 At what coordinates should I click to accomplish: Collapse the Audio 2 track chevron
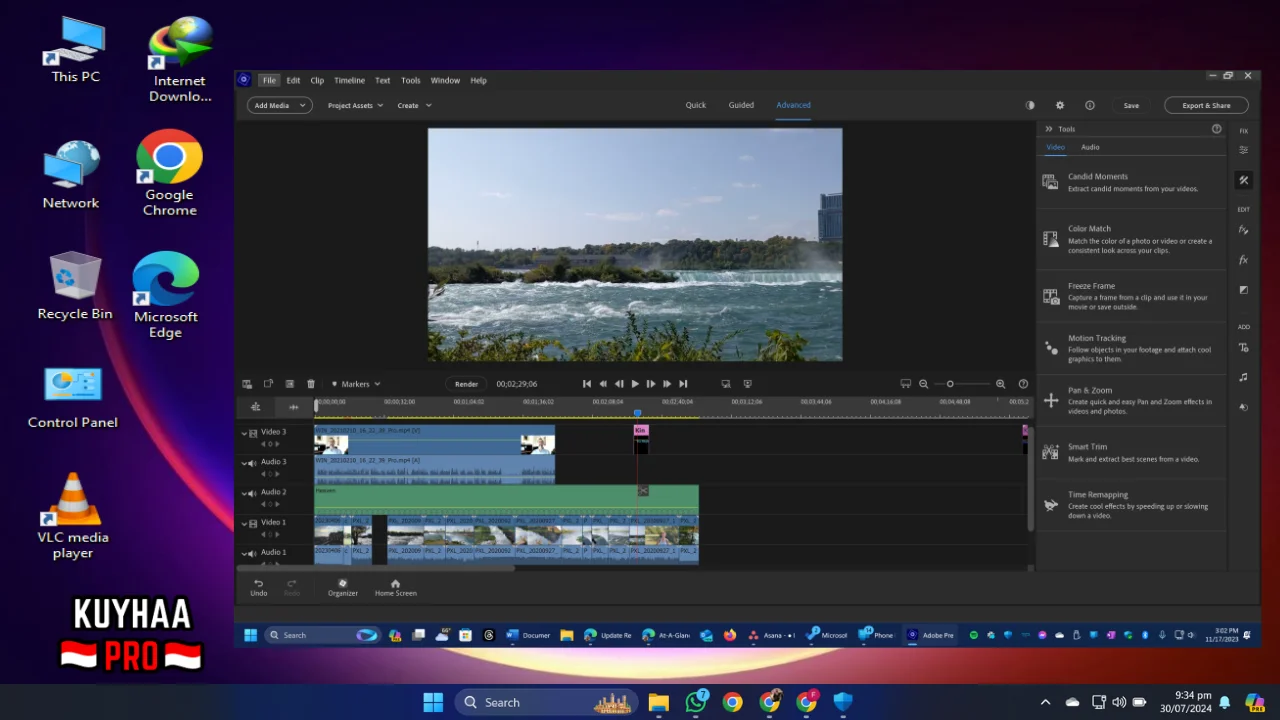click(x=243, y=493)
